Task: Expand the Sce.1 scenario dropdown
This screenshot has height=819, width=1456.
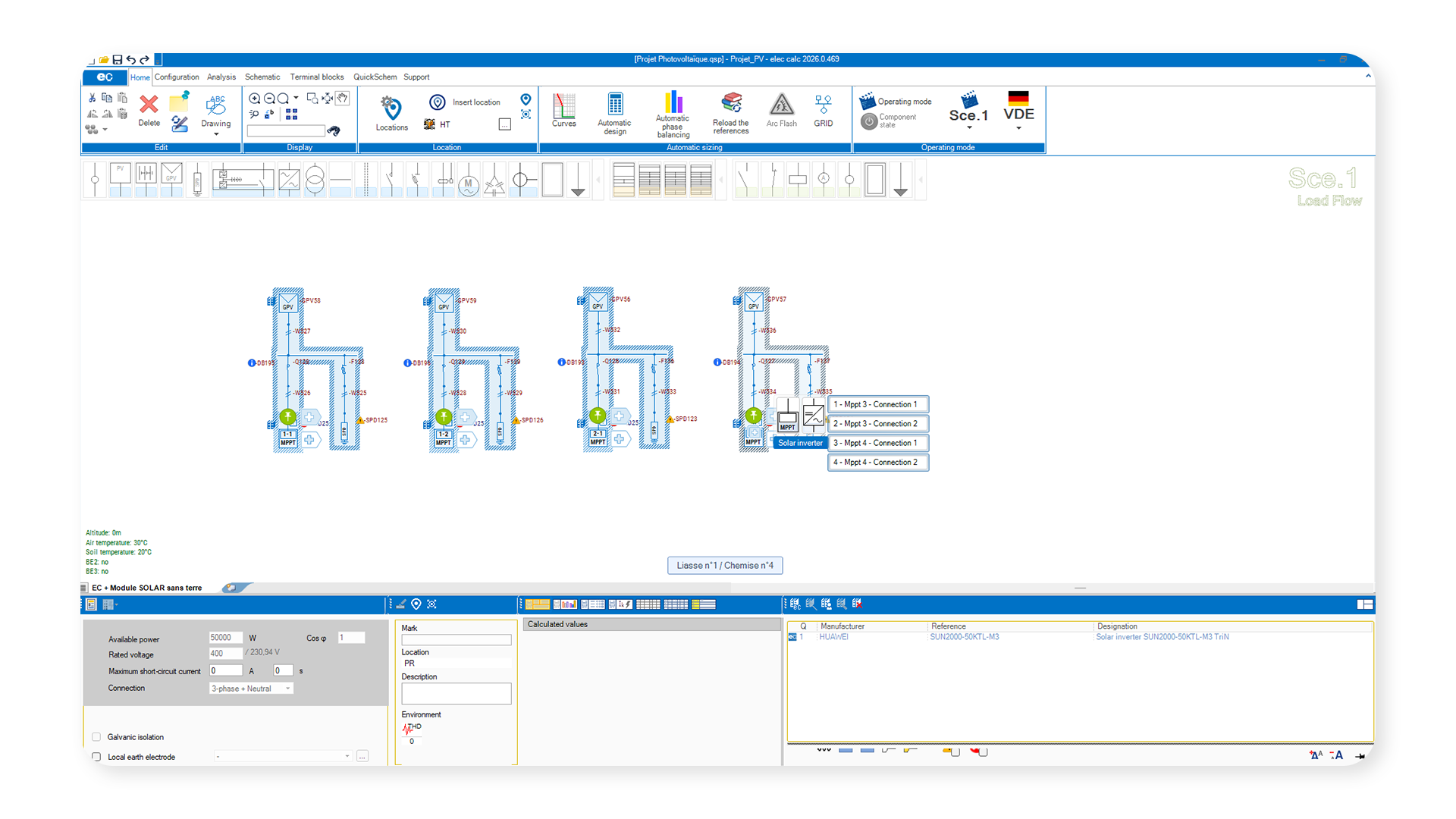Action: 969,128
